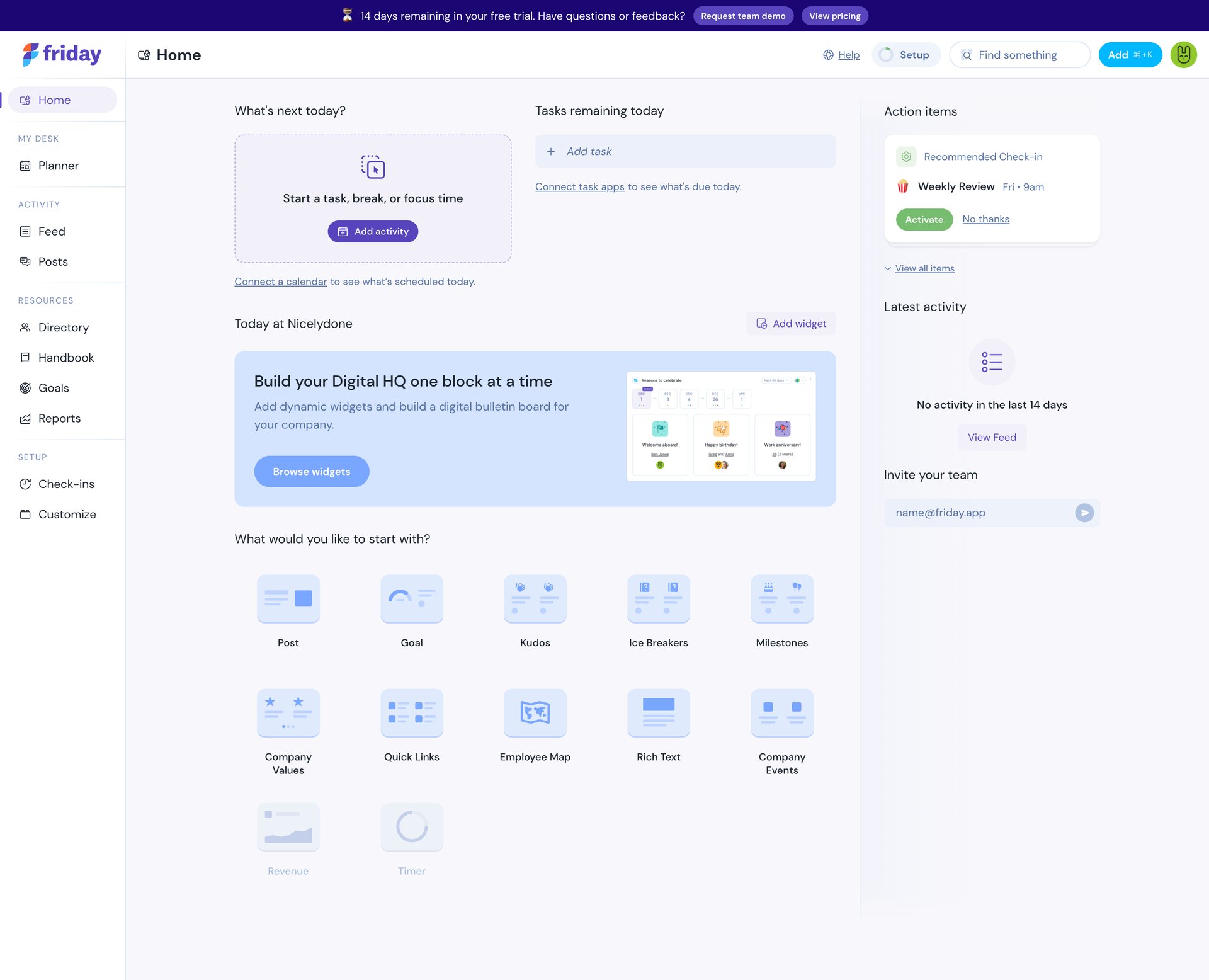Screen dimensions: 1209x980
Task: Open Posts from the Activity section
Action: pyautogui.click(x=53, y=261)
